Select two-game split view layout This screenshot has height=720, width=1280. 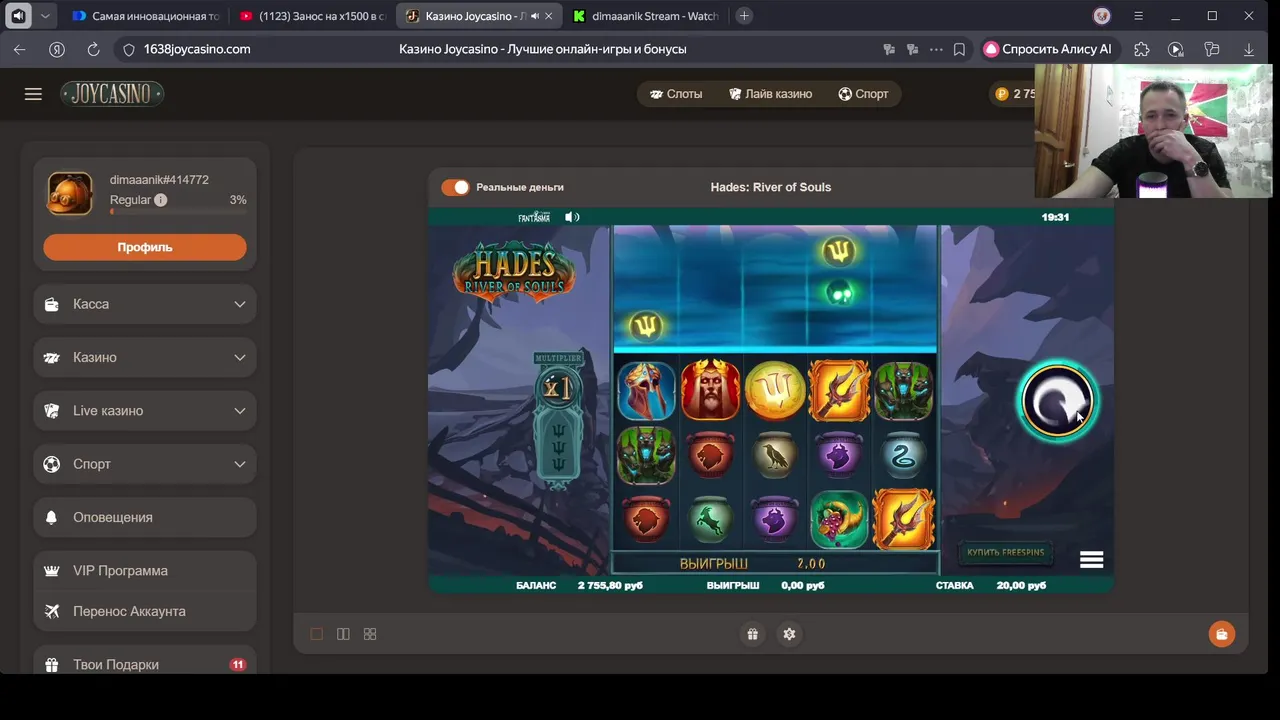pyautogui.click(x=343, y=634)
